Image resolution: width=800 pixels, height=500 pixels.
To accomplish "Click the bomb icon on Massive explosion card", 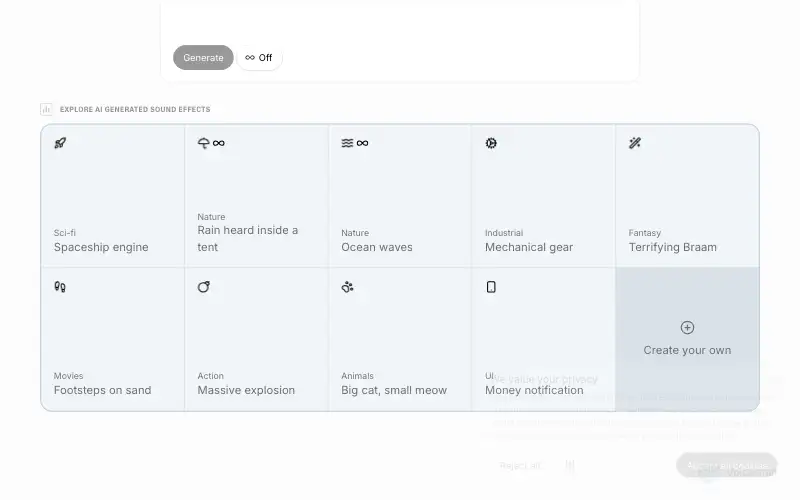I will click(x=204, y=287).
